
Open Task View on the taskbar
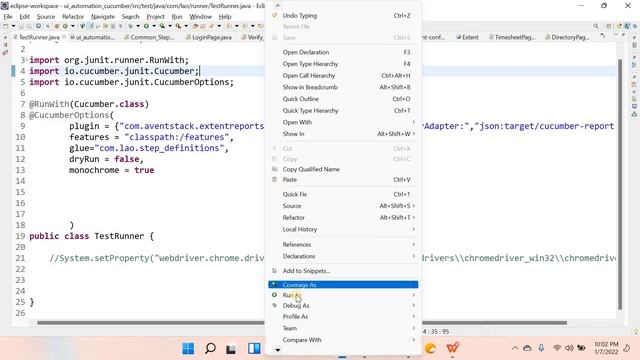pyautogui.click(x=231, y=349)
